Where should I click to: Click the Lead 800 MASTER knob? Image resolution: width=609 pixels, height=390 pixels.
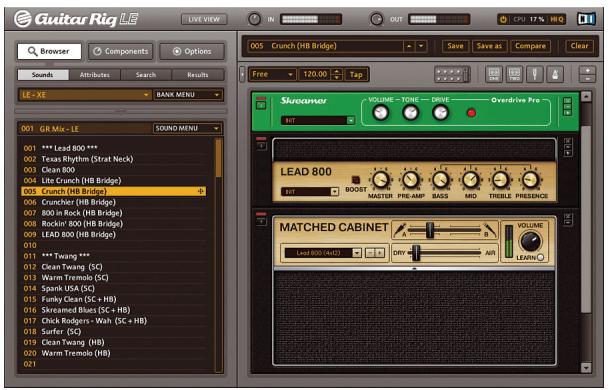pyautogui.click(x=380, y=179)
